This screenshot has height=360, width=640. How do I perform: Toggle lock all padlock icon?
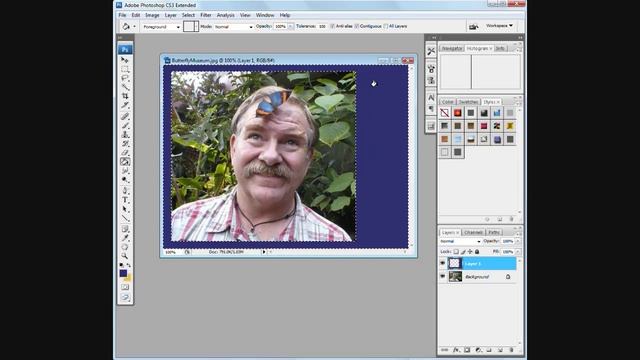coord(477,252)
